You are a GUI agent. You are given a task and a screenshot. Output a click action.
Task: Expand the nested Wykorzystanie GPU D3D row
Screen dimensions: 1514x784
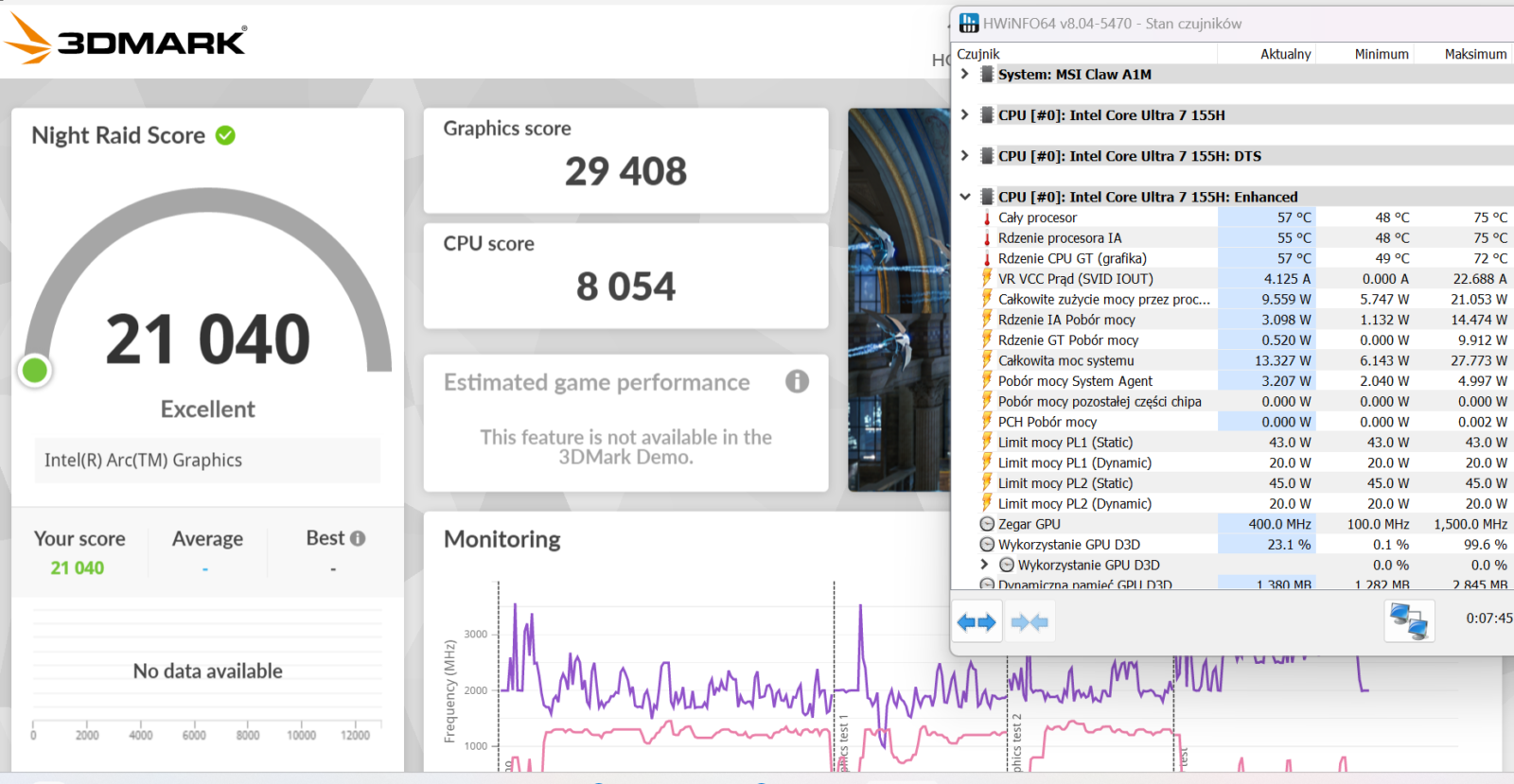(984, 565)
